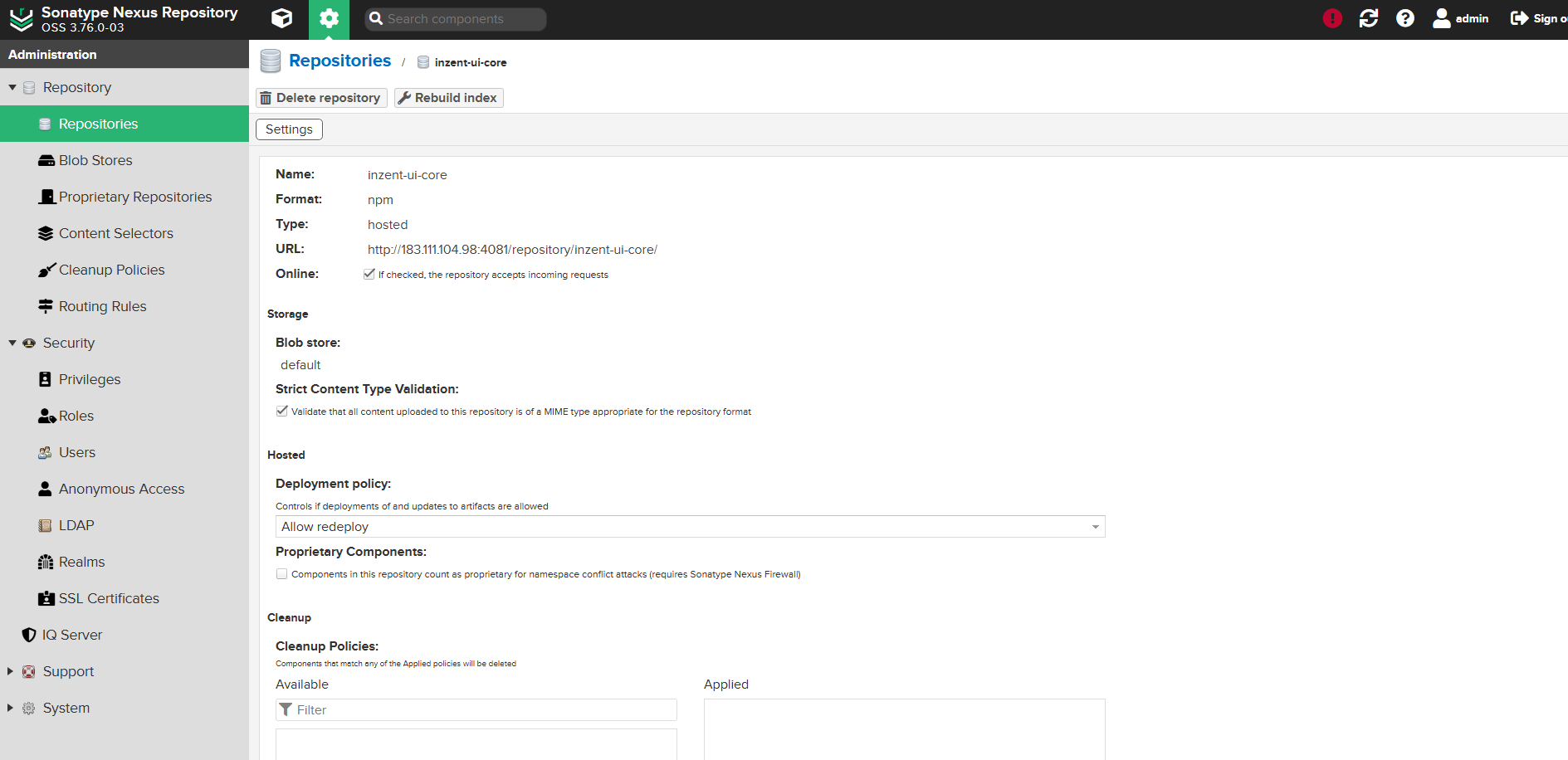Click the Blob Stores sidebar icon
The height and width of the screenshot is (760, 1568).
(46, 159)
